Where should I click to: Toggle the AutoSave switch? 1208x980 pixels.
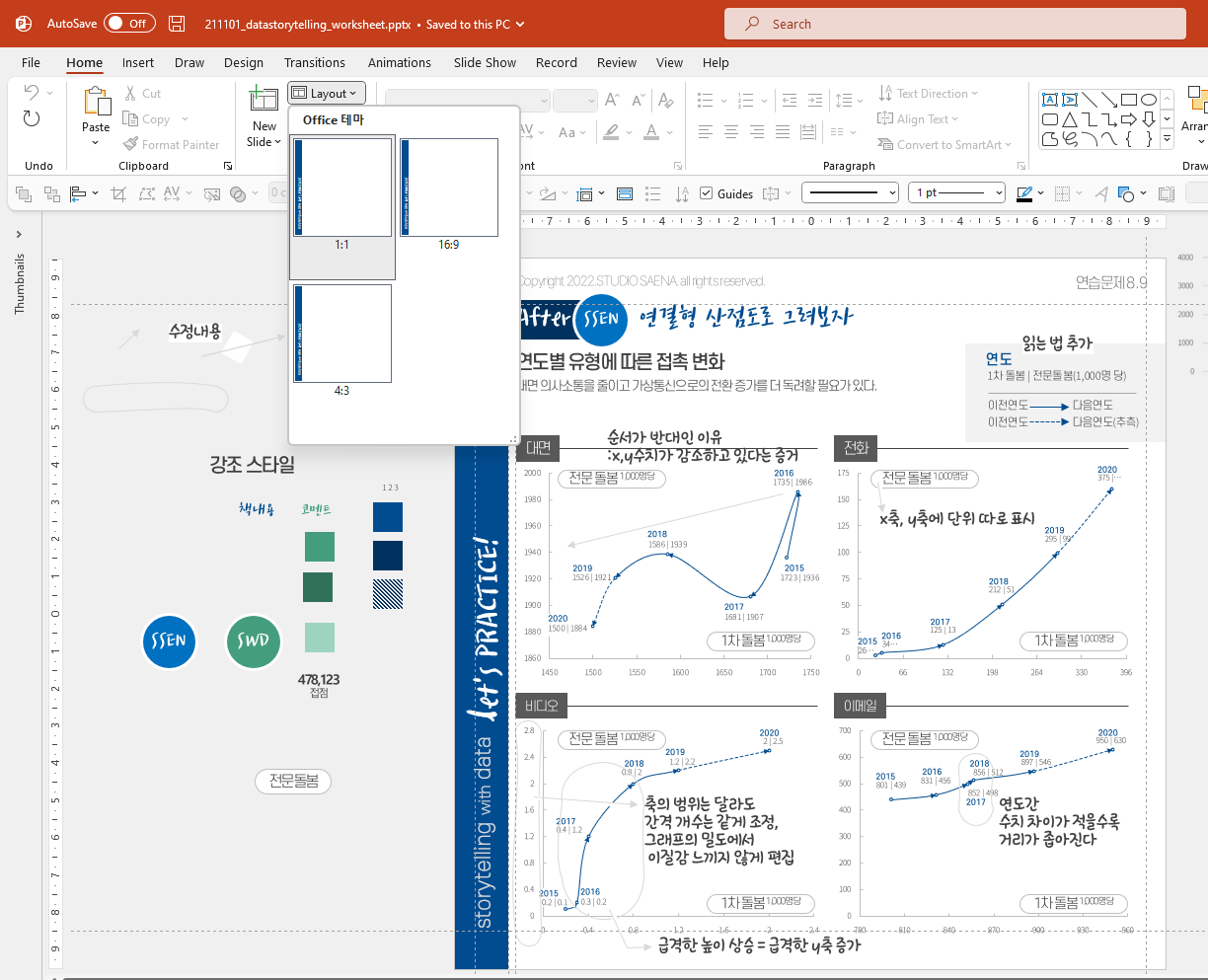[129, 23]
